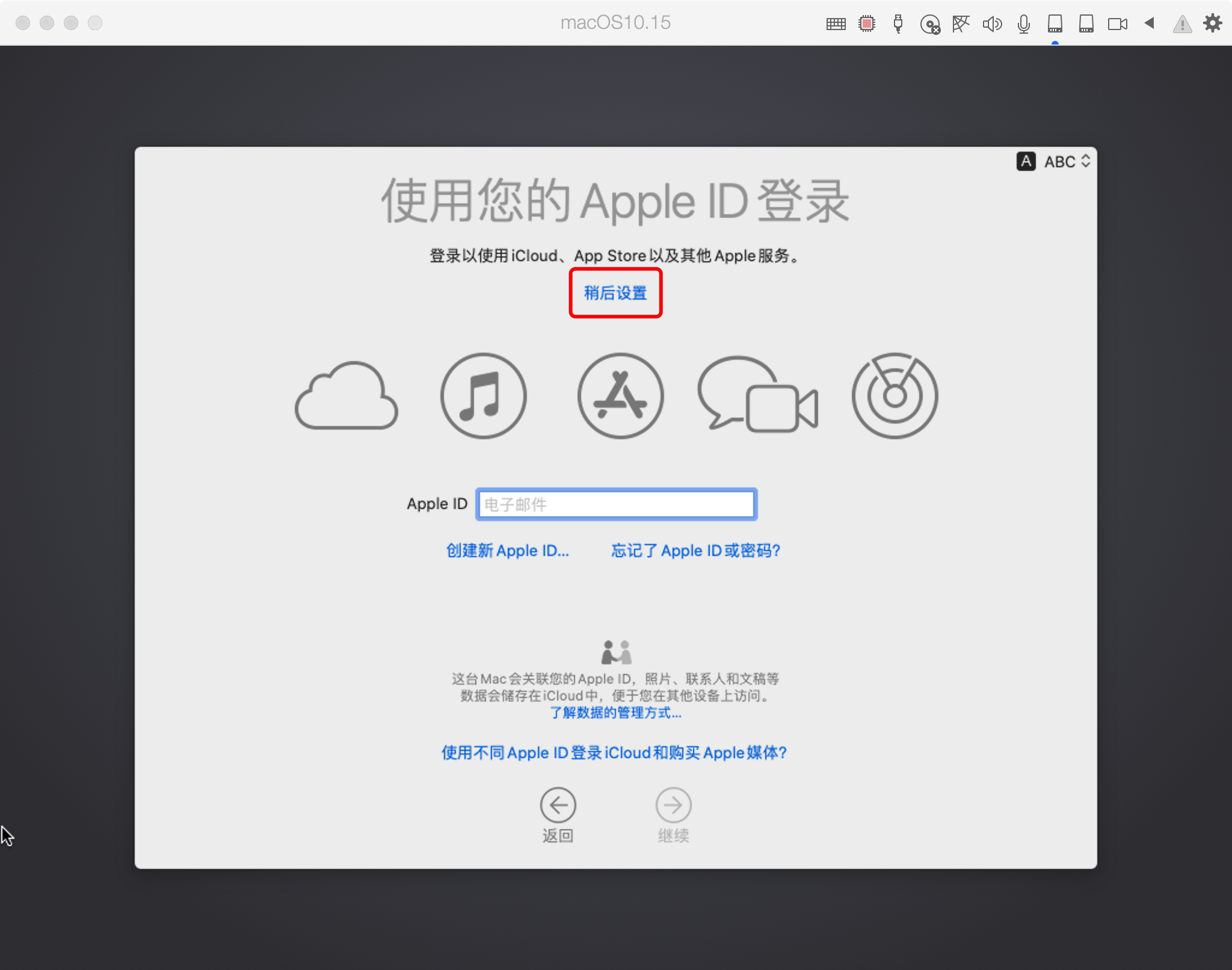Click the Apple ID email field

point(617,504)
